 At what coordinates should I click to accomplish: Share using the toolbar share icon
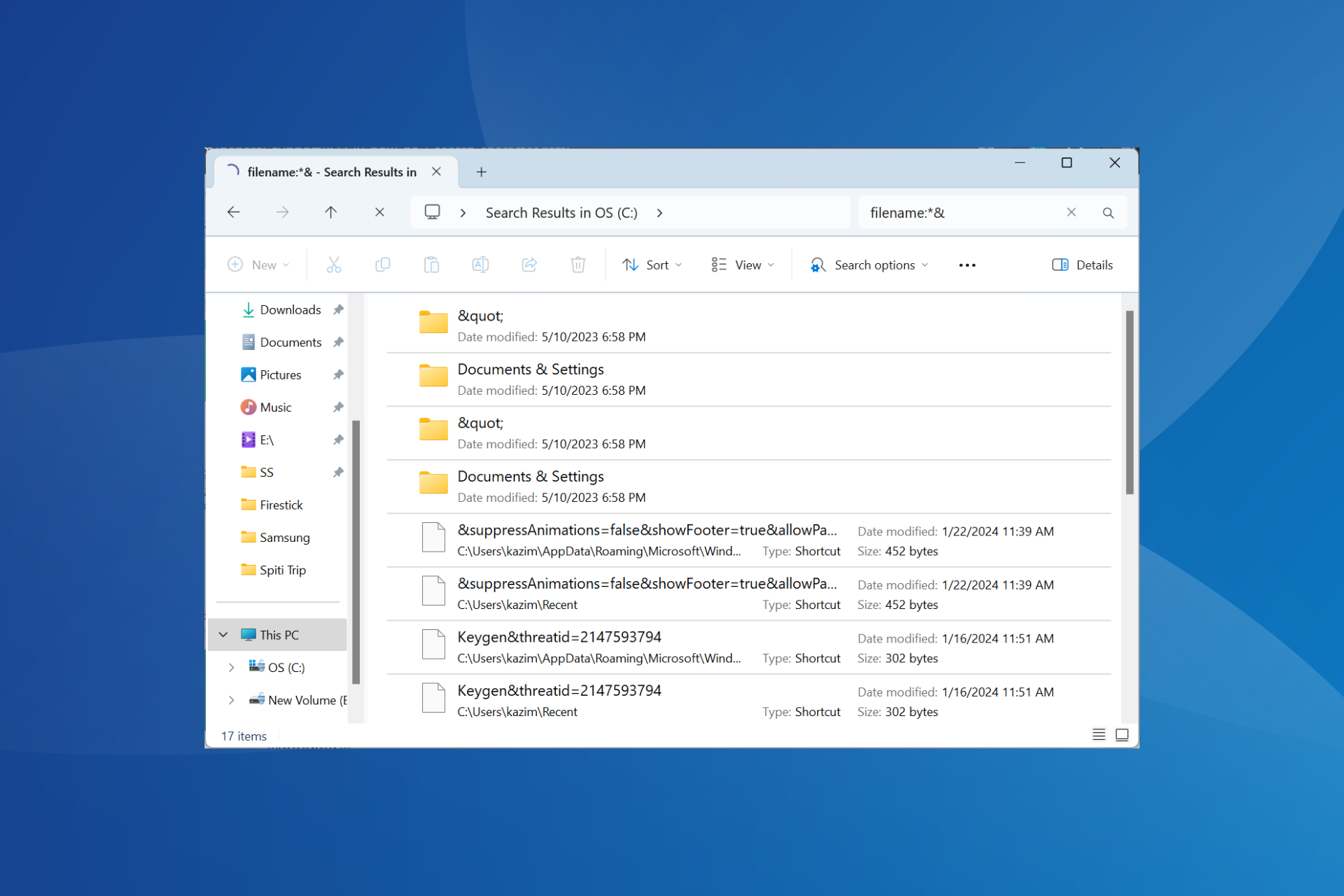pyautogui.click(x=529, y=265)
